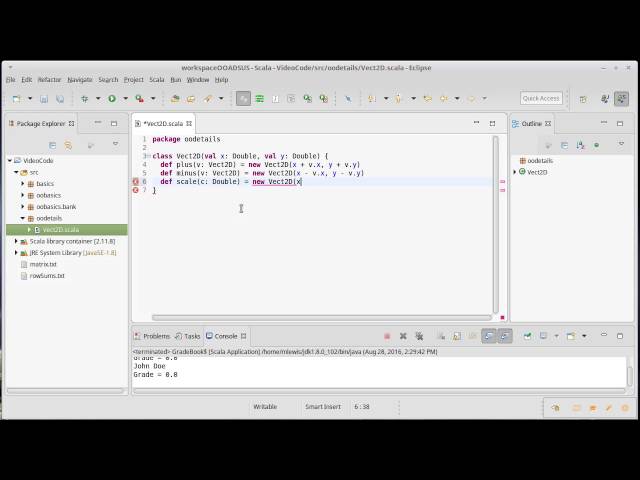Toggle the green block selection mode icon
This screenshot has width=640, height=480.
(260, 98)
